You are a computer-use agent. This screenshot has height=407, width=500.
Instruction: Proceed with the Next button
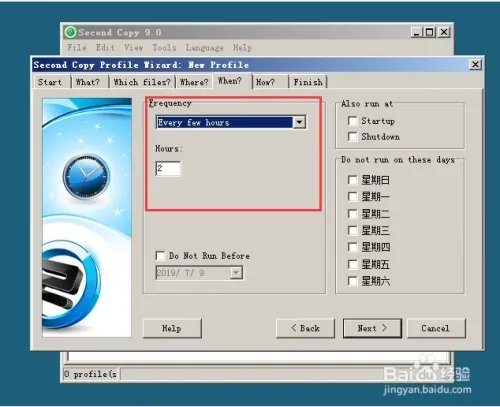point(372,328)
